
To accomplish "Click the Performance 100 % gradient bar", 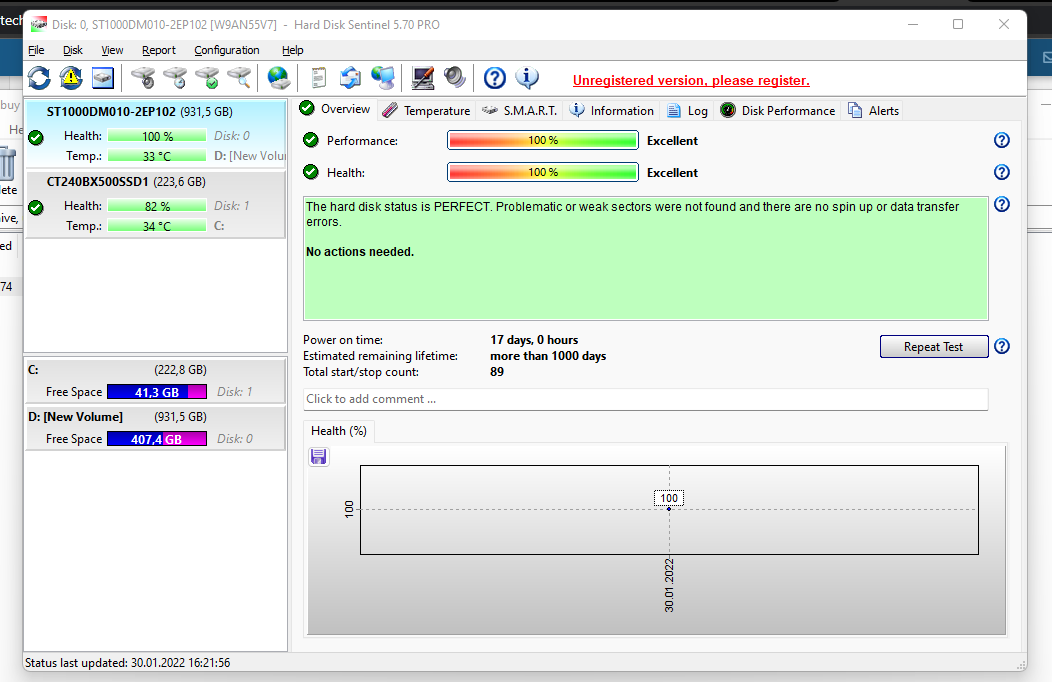I will (543, 140).
